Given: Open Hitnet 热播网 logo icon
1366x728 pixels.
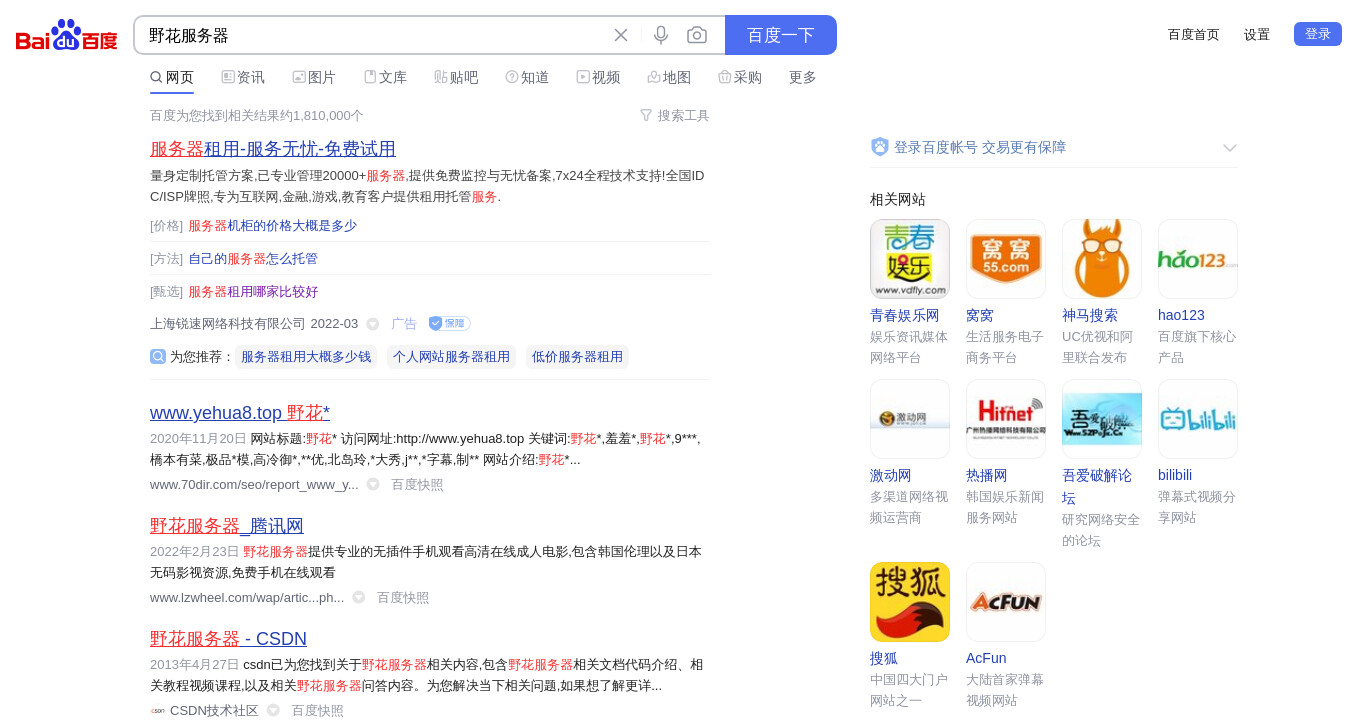Looking at the screenshot, I should pyautogui.click(x=1006, y=419).
